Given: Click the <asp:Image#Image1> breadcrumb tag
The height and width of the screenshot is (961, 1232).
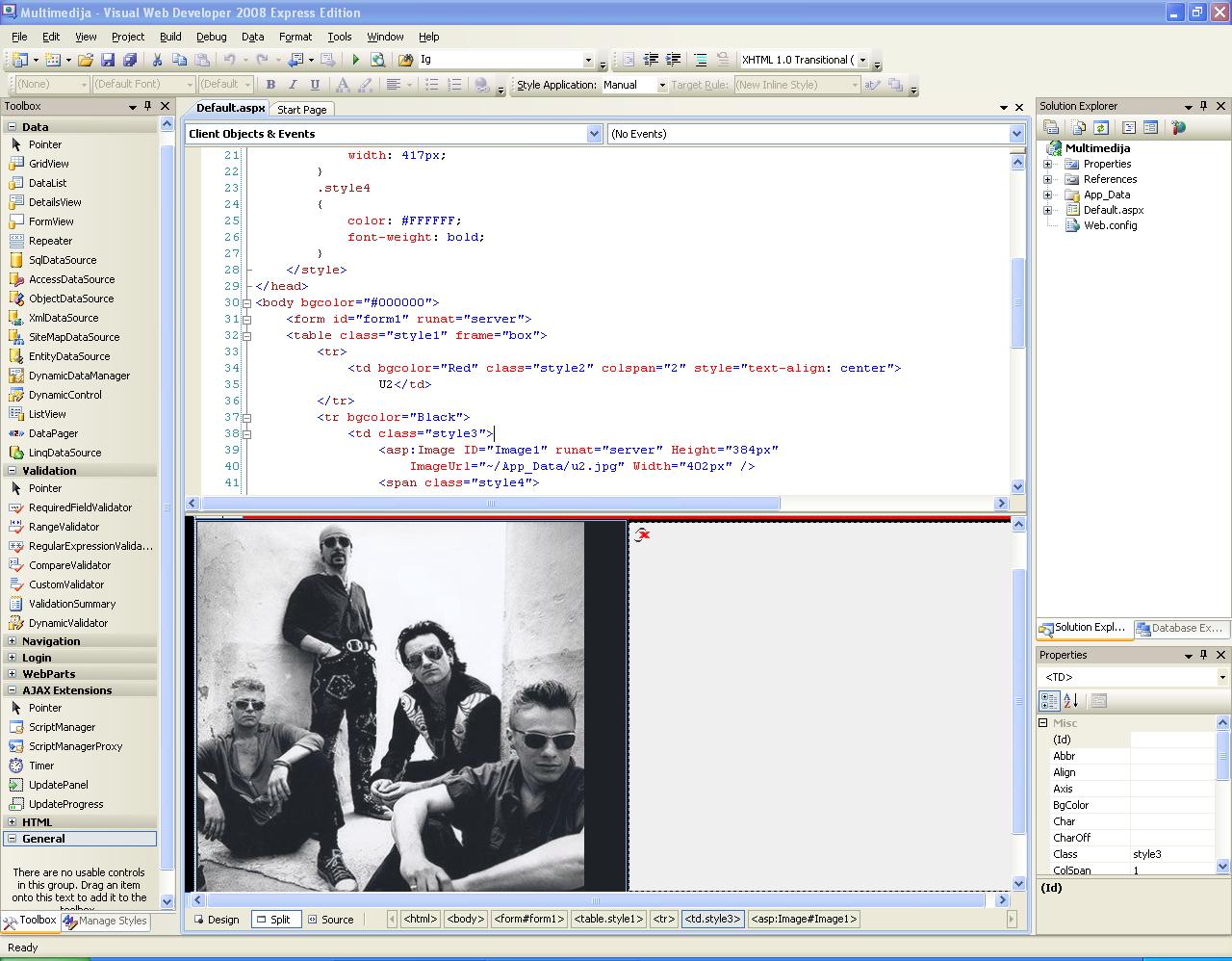Looking at the screenshot, I should (803, 919).
